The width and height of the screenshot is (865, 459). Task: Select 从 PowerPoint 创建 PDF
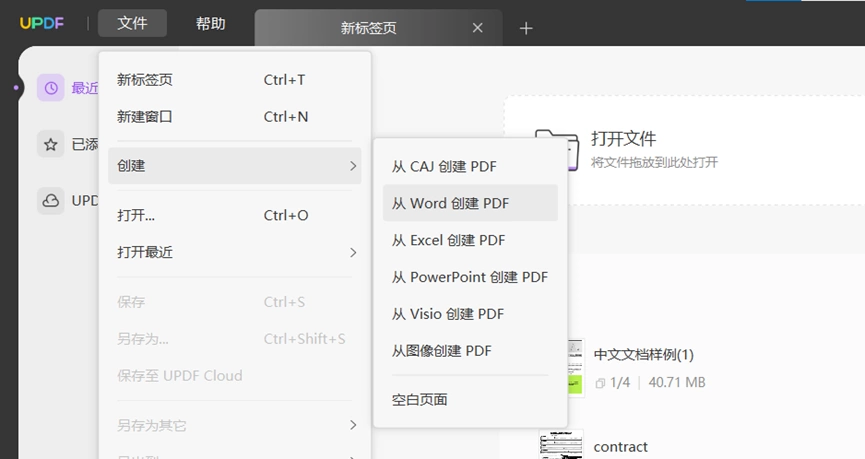tap(470, 277)
